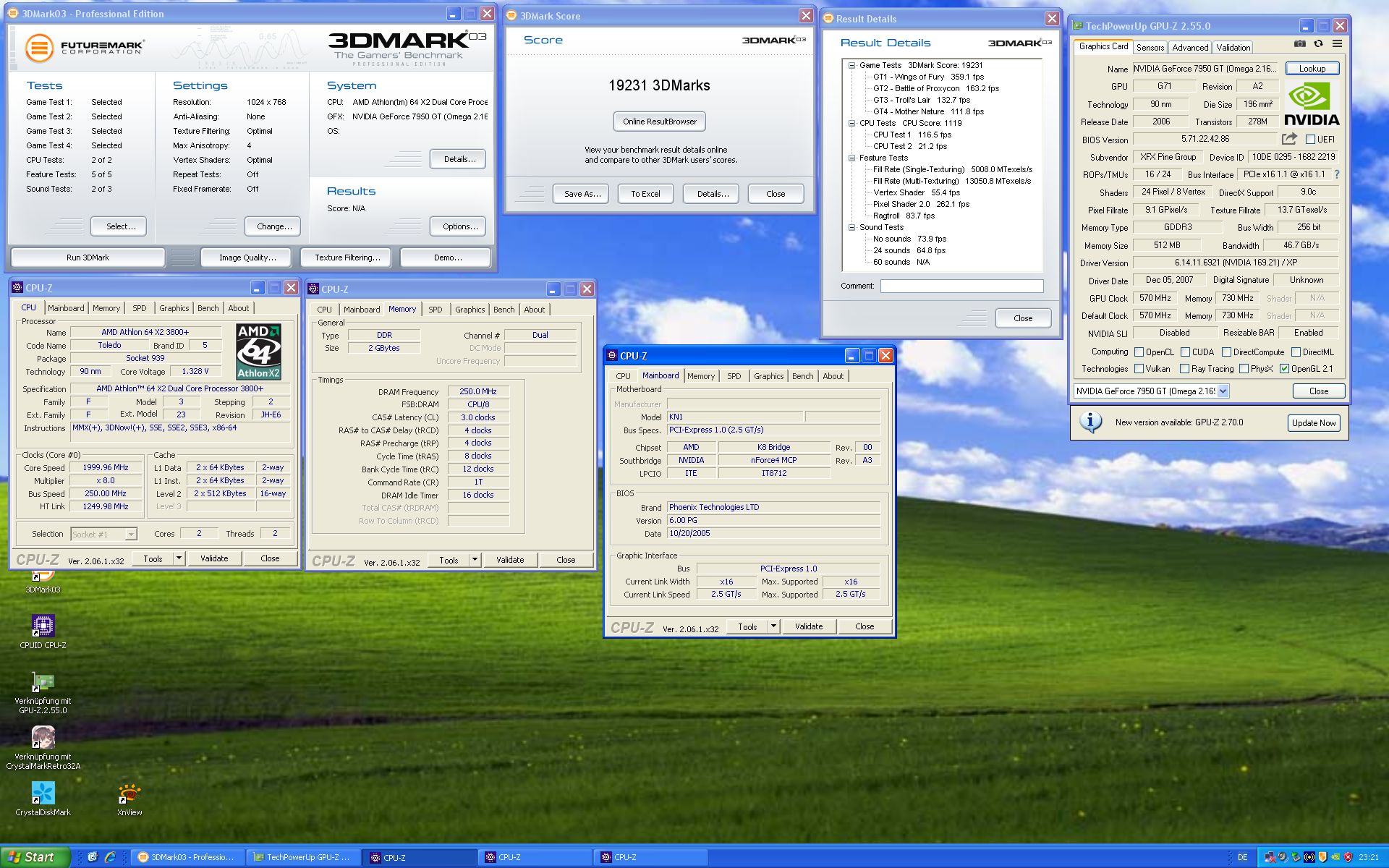1389x868 pixels.
Task: Select the CrystalDiskMark desktop icon
Action: click(x=43, y=799)
